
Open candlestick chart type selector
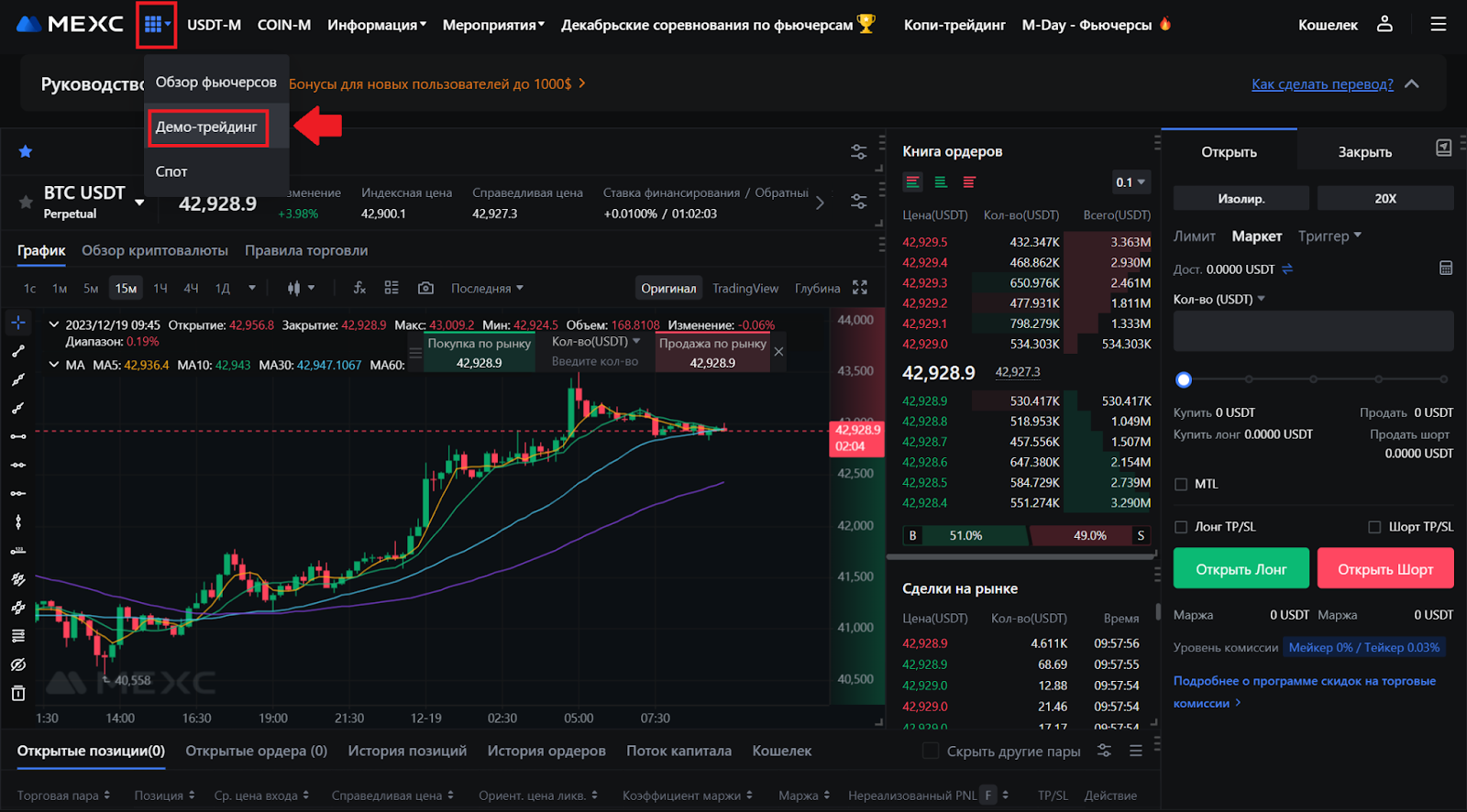300,288
